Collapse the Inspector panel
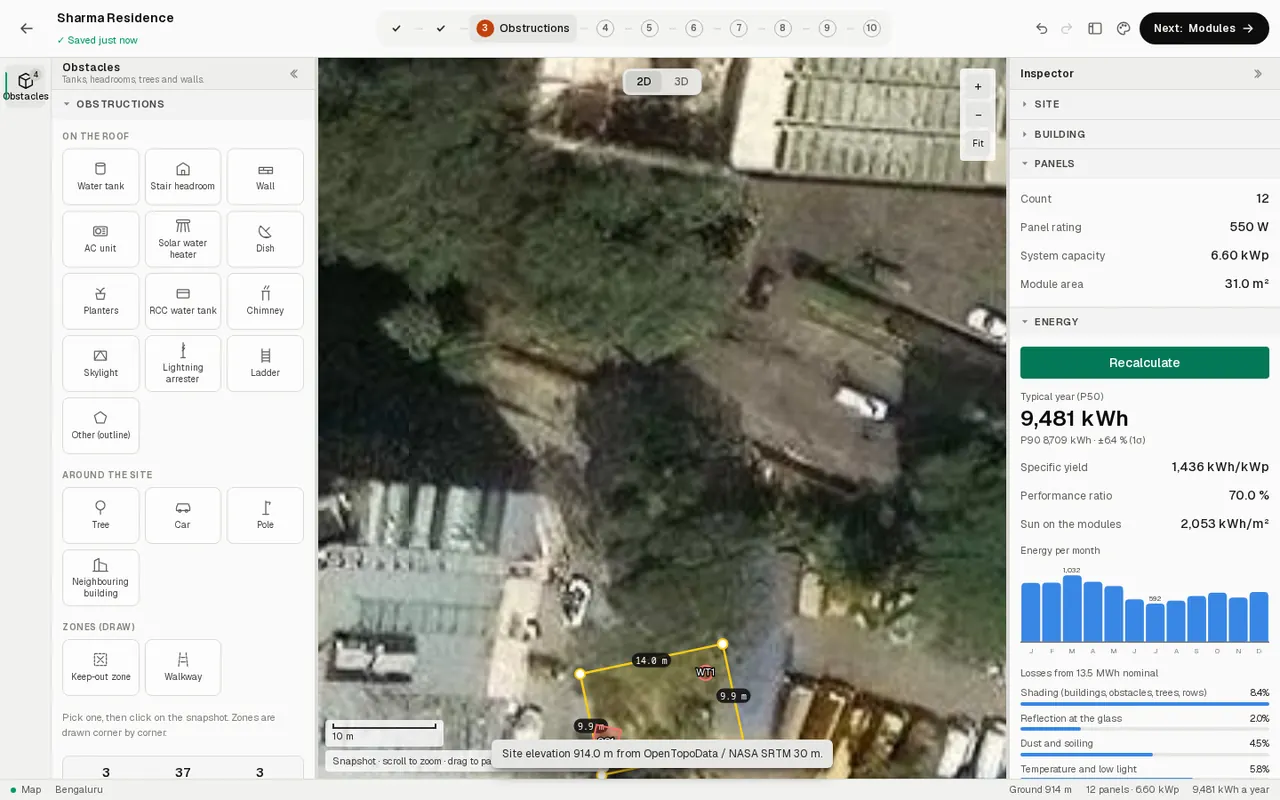Image resolution: width=1280 pixels, height=800 pixels. 1258,73
